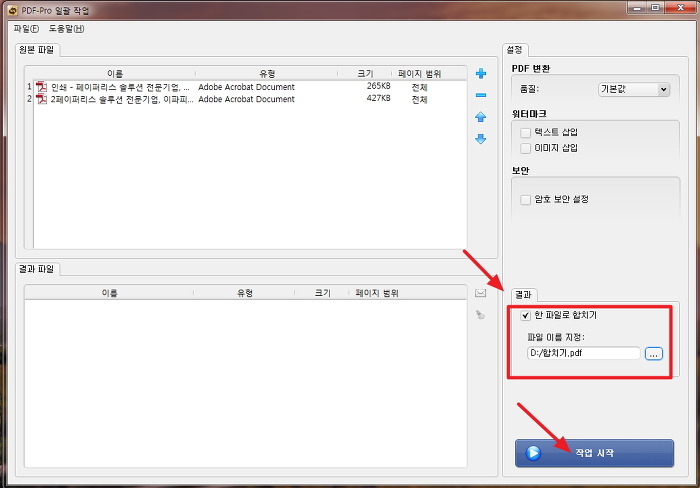Sort source files by 이름 column header
This screenshot has height=488, width=700.
pos(115,74)
